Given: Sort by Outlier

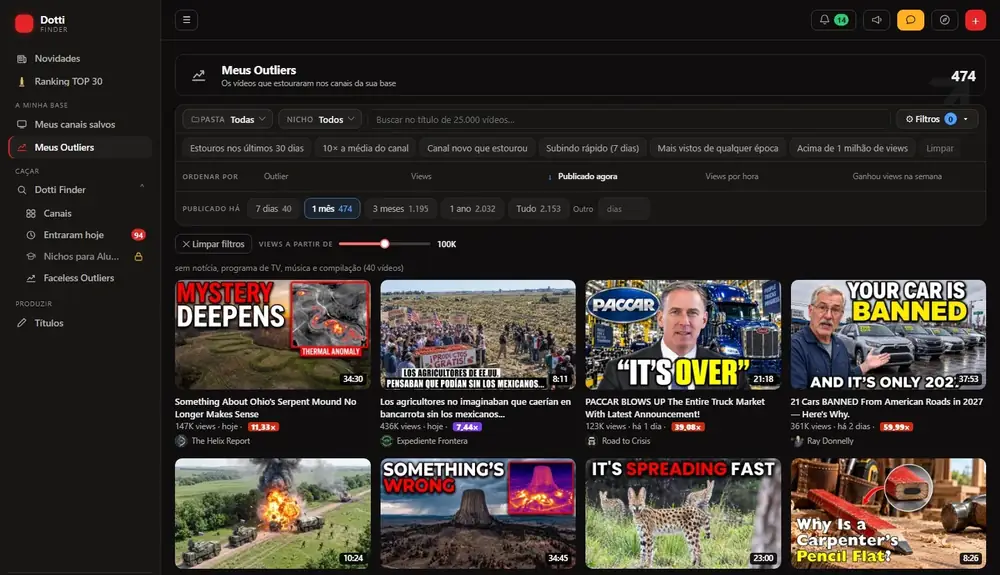Looking at the screenshot, I should (276, 177).
